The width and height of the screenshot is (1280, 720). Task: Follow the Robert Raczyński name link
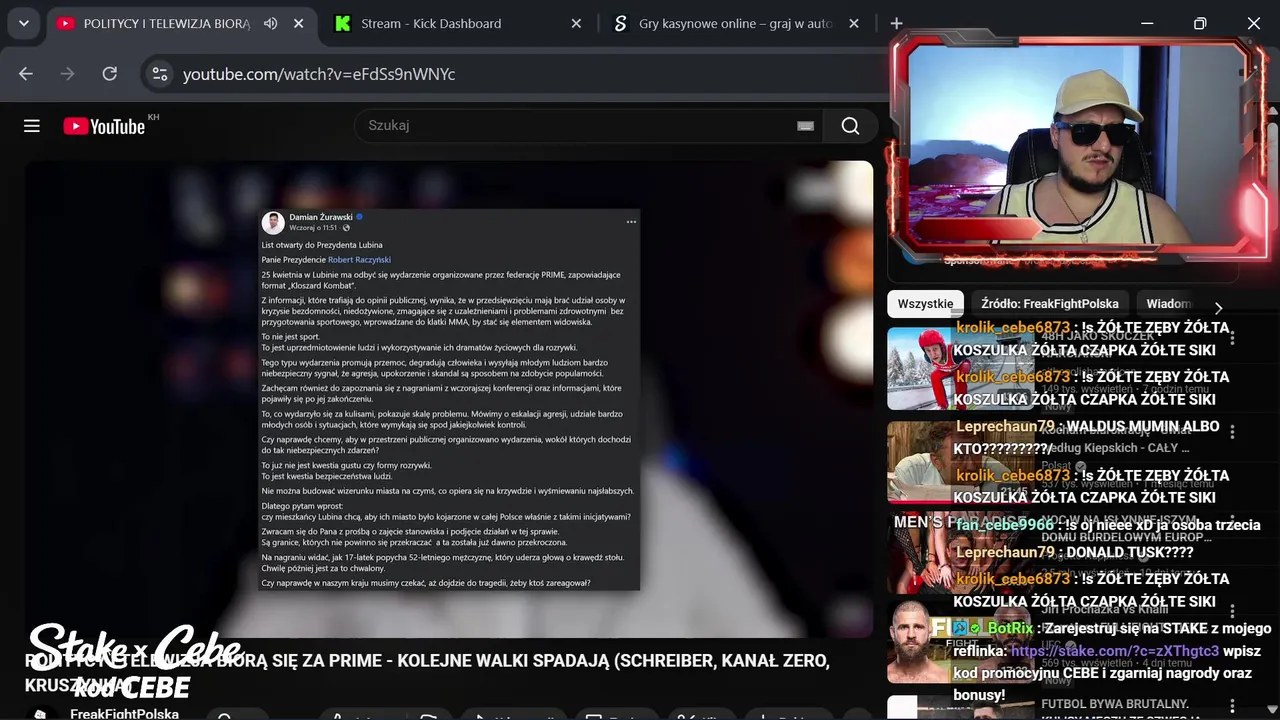coord(359,260)
